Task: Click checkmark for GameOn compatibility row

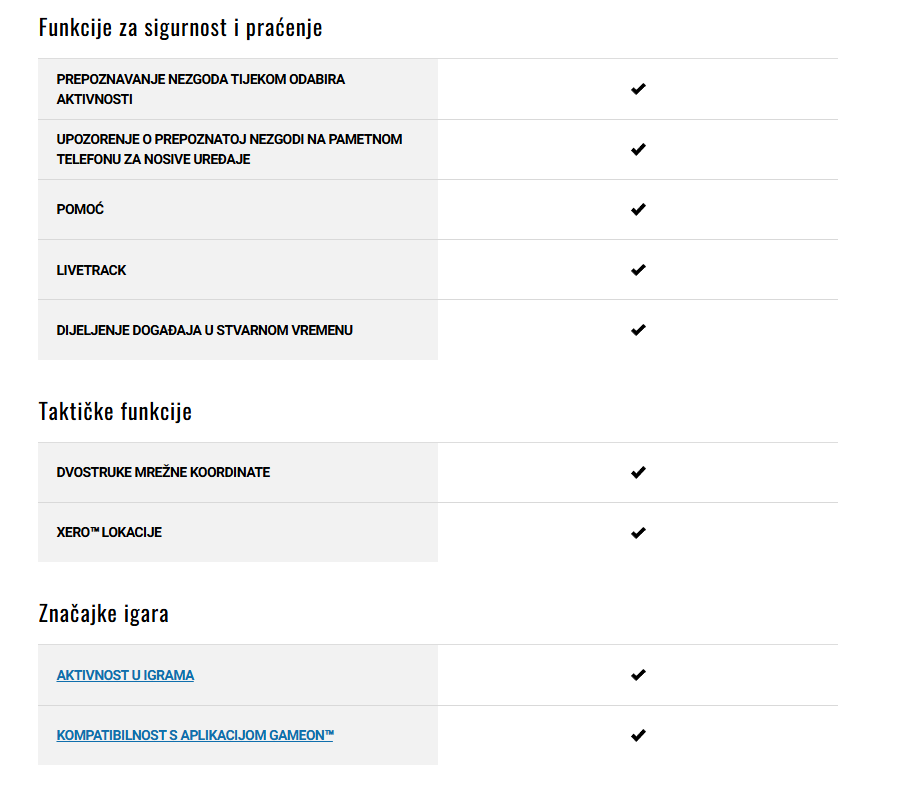Action: point(638,735)
